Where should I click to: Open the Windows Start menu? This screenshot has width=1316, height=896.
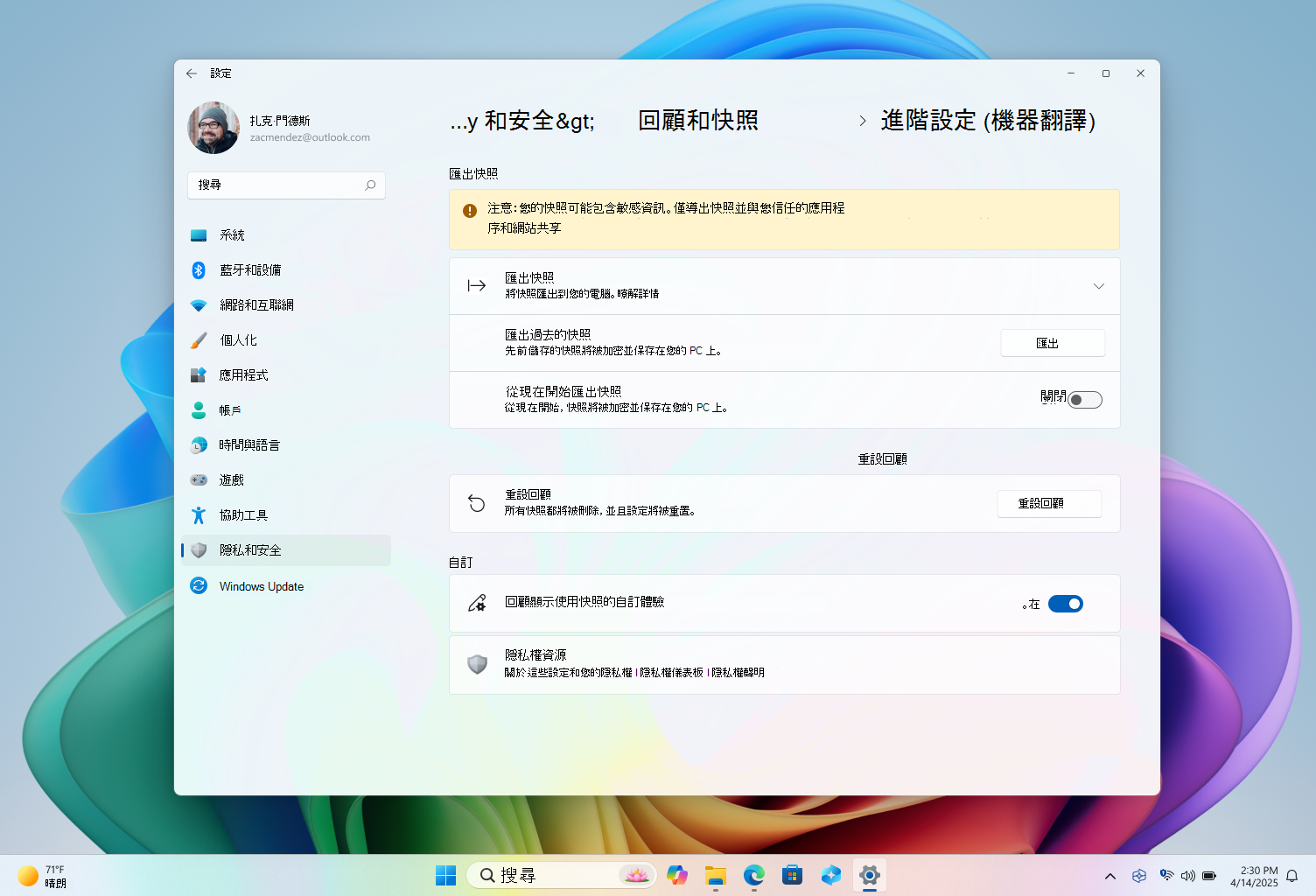click(446, 875)
